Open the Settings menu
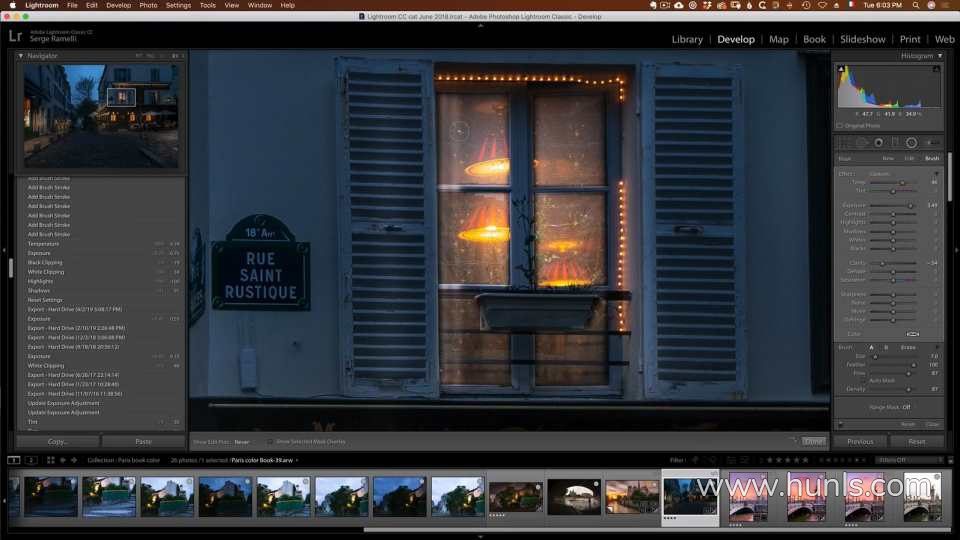This screenshot has width=960, height=540. (x=178, y=5)
